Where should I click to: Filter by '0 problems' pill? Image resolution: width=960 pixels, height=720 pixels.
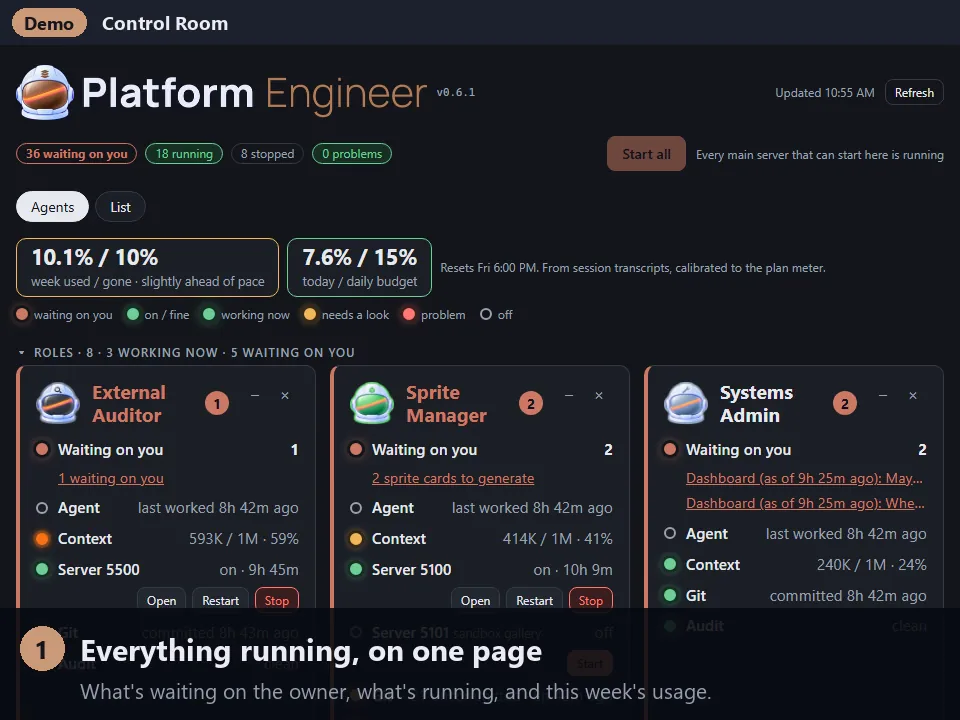352,154
